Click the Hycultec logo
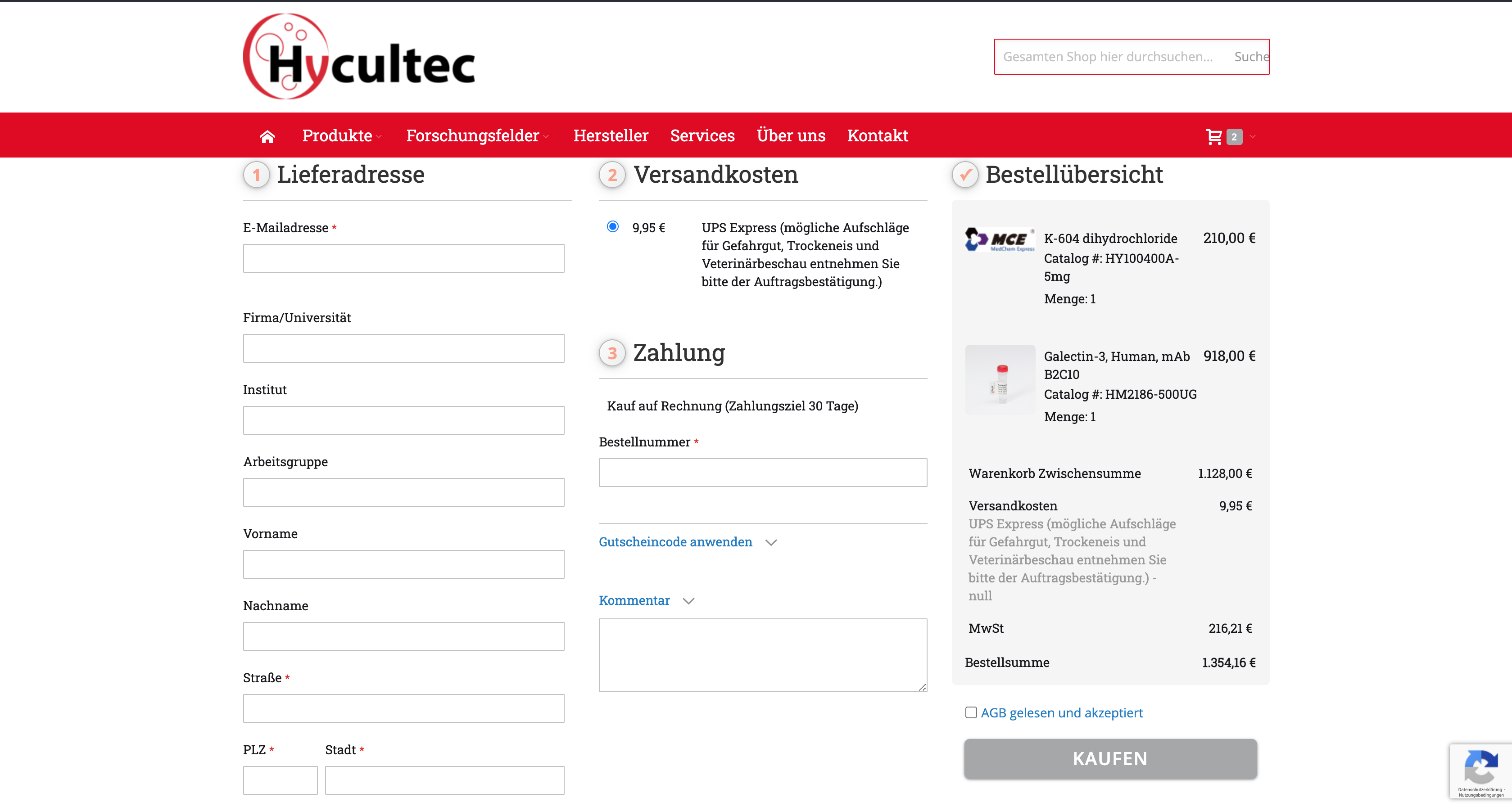This screenshot has width=1512, height=811. click(x=358, y=57)
